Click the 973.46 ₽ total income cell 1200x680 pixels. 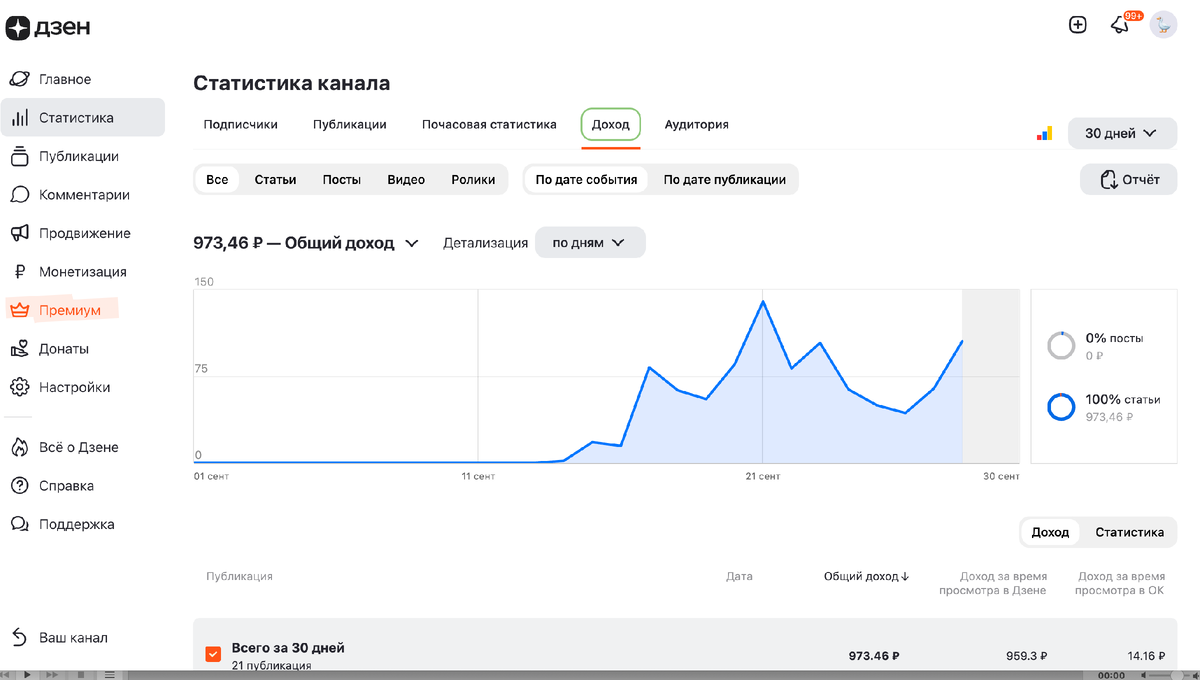(x=874, y=656)
